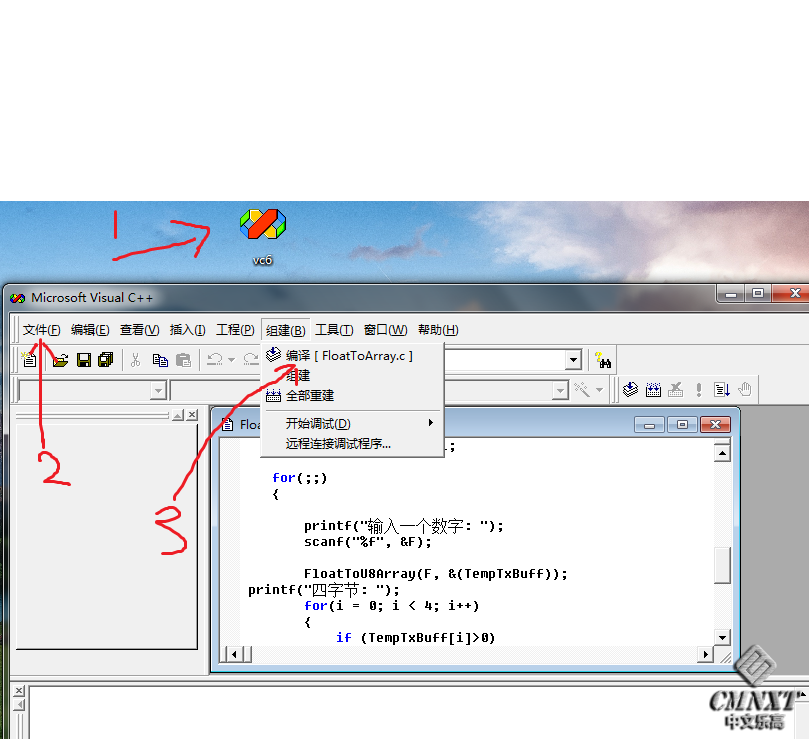Click the Open file folder icon

(x=60, y=360)
